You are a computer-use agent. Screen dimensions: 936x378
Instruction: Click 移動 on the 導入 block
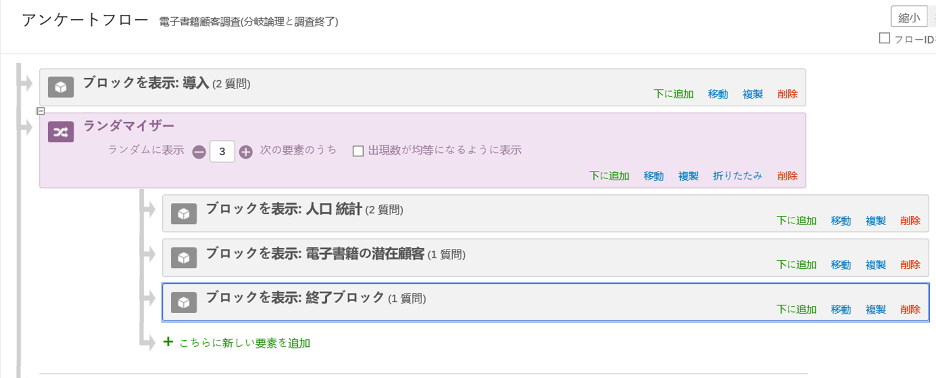(718, 94)
